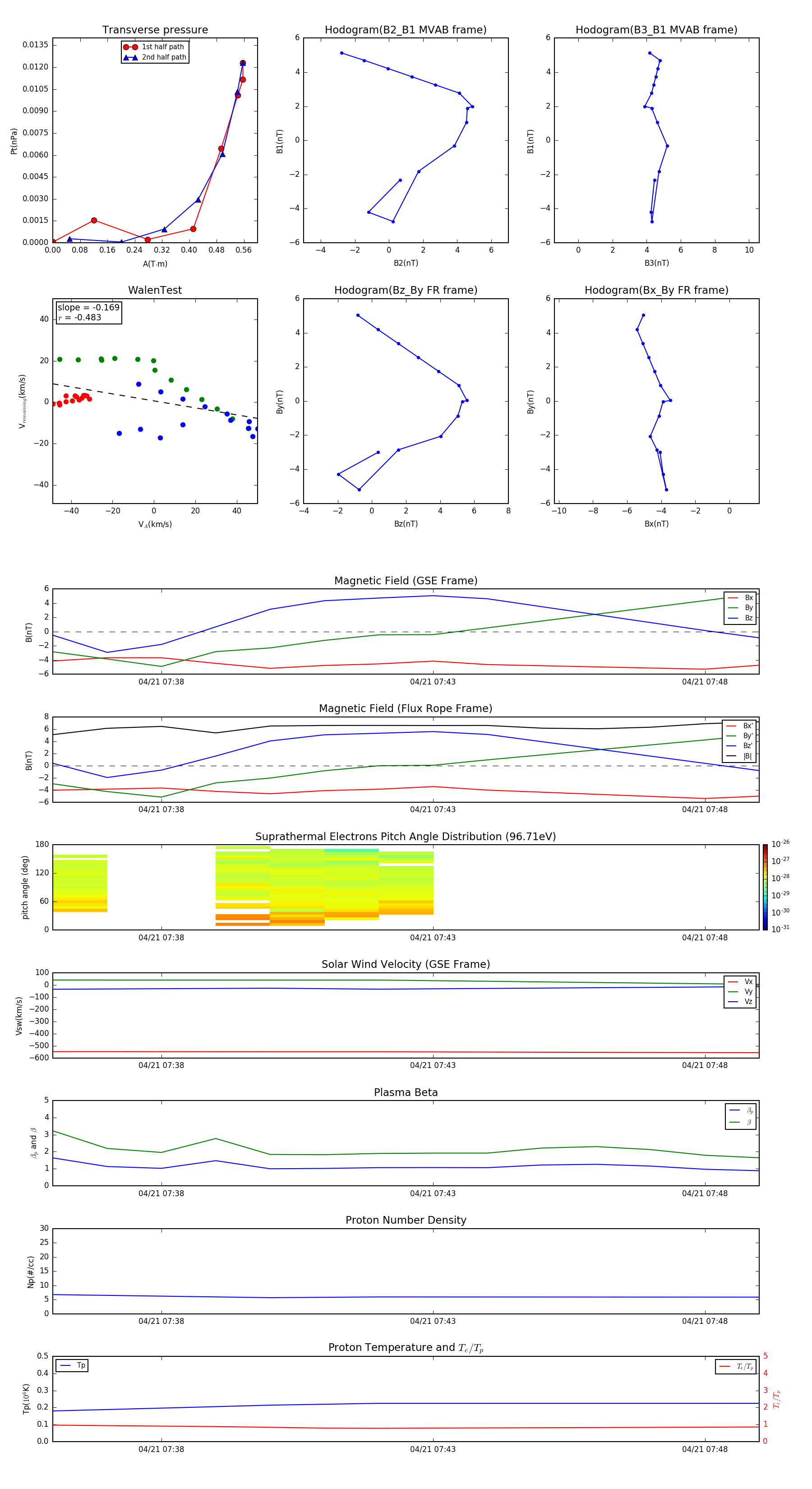This screenshot has width=812, height=1489.
Task: Click the '10^-31' colorbar label
Action: click(x=780, y=929)
